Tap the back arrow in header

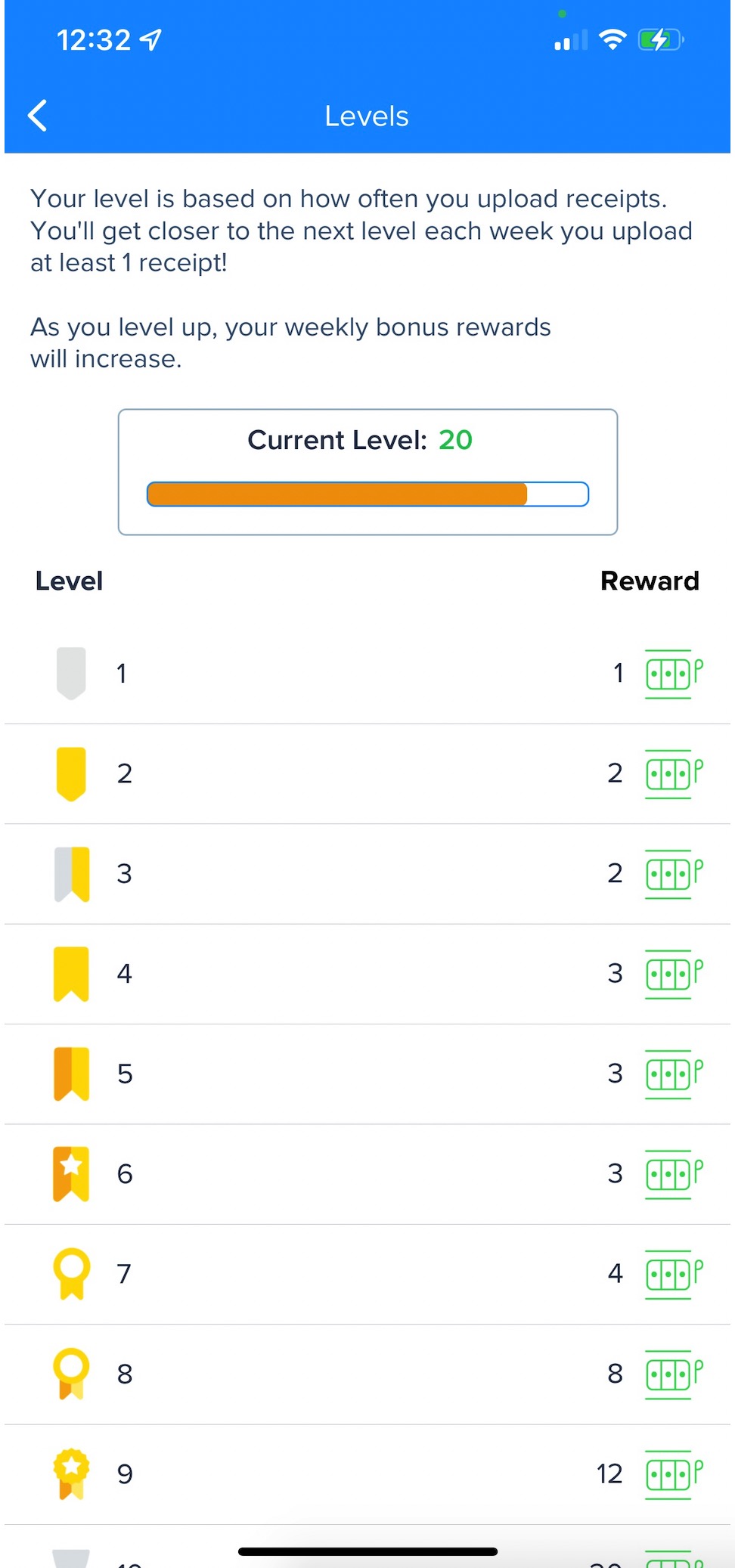[38, 116]
